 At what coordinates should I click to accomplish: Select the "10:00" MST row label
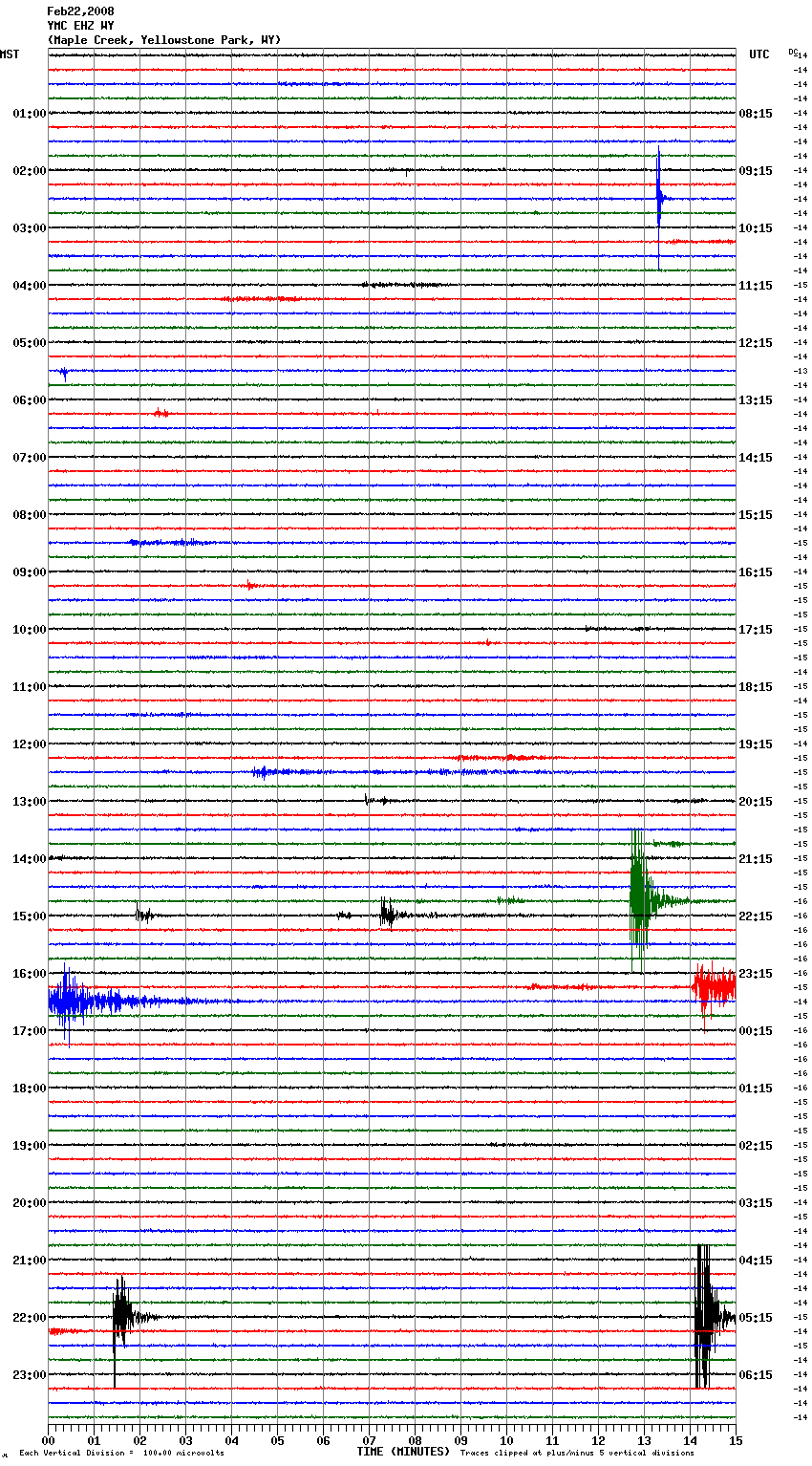(x=30, y=630)
